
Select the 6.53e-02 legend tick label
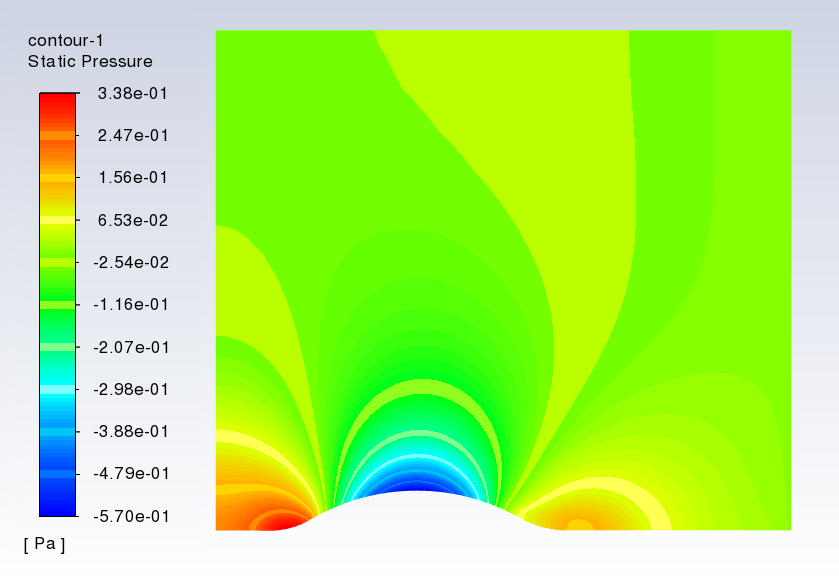coord(132,220)
